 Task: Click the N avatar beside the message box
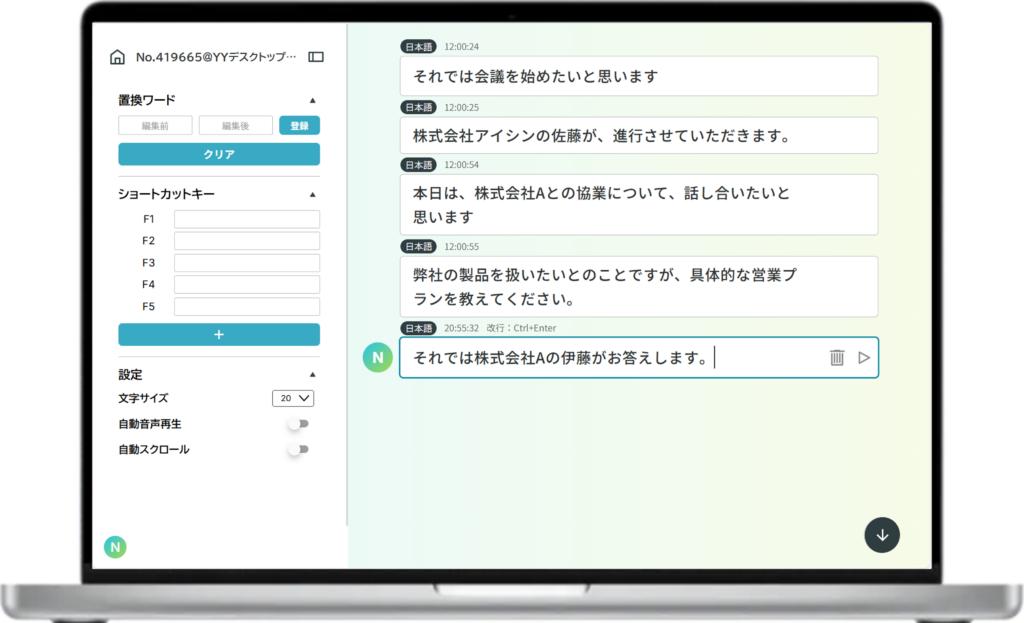tap(377, 357)
